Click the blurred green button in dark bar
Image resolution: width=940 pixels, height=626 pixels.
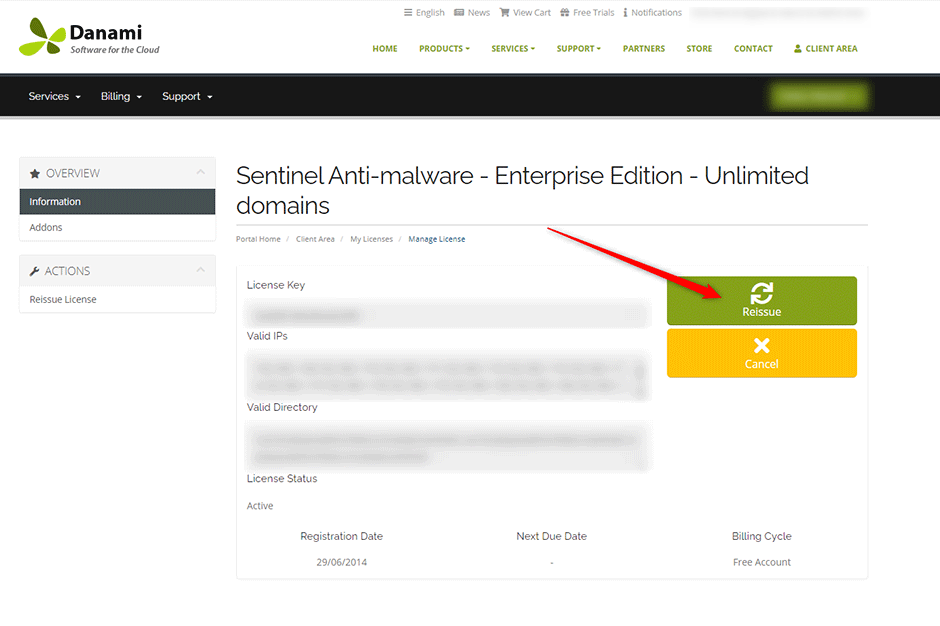tap(819, 96)
